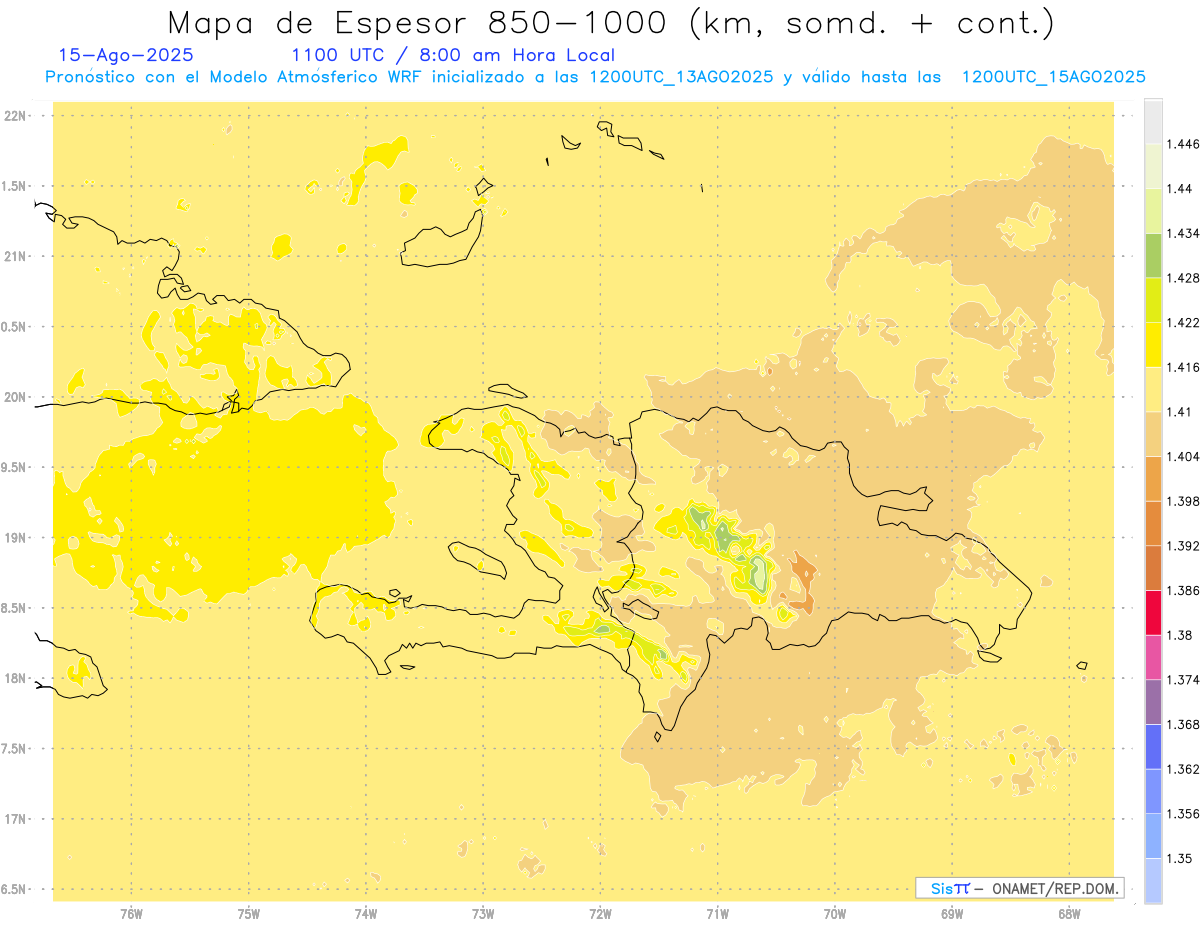Click the '1100 UTC / 8:00 am Hora Local' text

[x=452, y=56]
